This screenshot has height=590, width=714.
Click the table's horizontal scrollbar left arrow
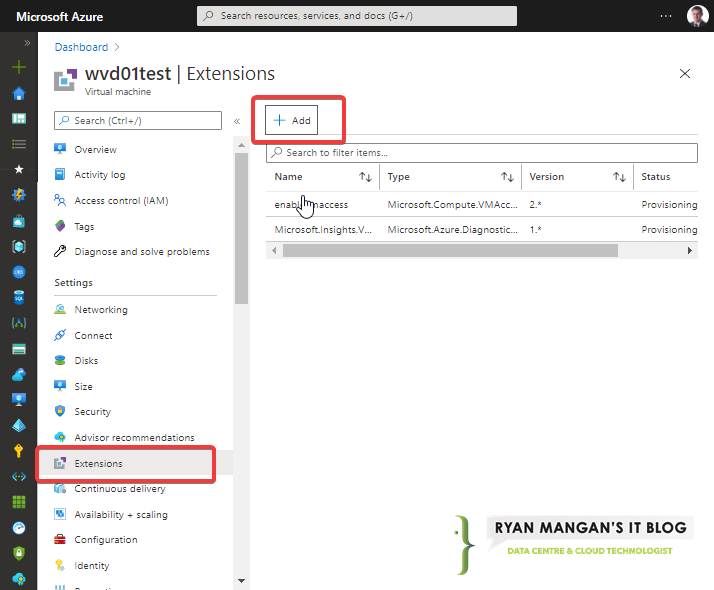[x=274, y=250]
